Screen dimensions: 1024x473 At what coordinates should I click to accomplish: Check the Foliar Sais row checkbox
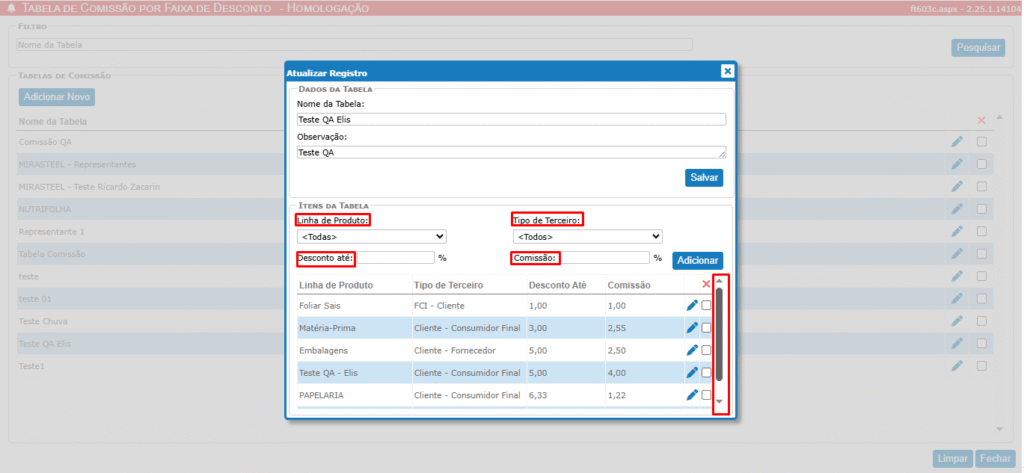point(707,305)
